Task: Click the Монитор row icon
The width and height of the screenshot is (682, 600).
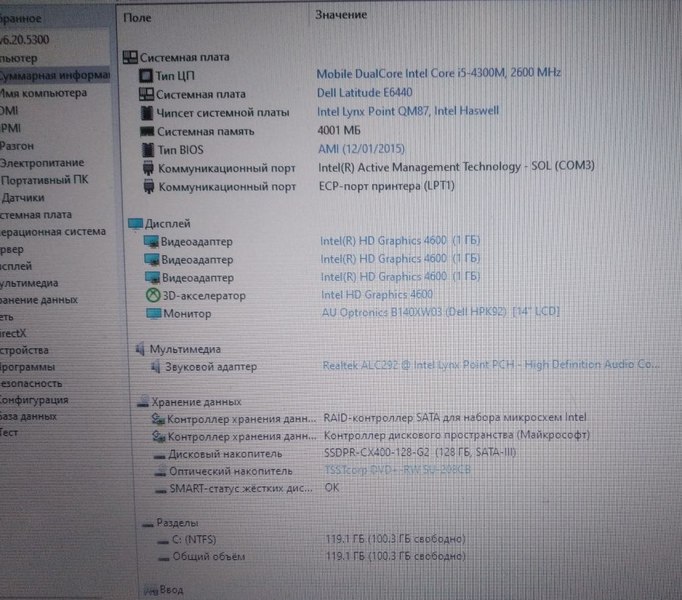Action: tap(153, 313)
